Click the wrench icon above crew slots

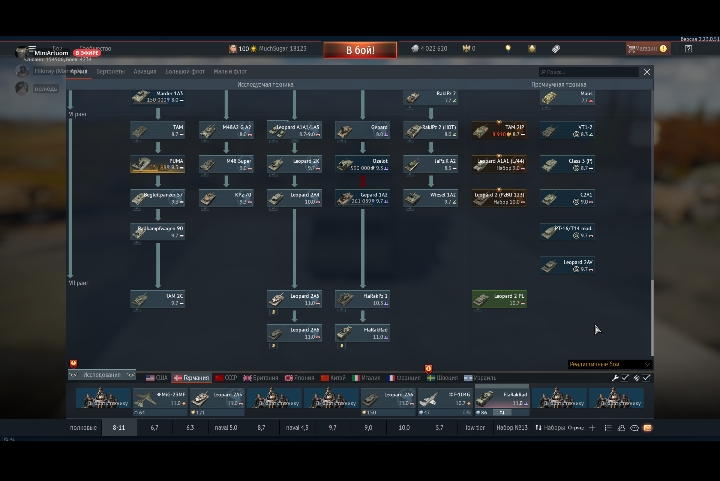click(x=615, y=378)
